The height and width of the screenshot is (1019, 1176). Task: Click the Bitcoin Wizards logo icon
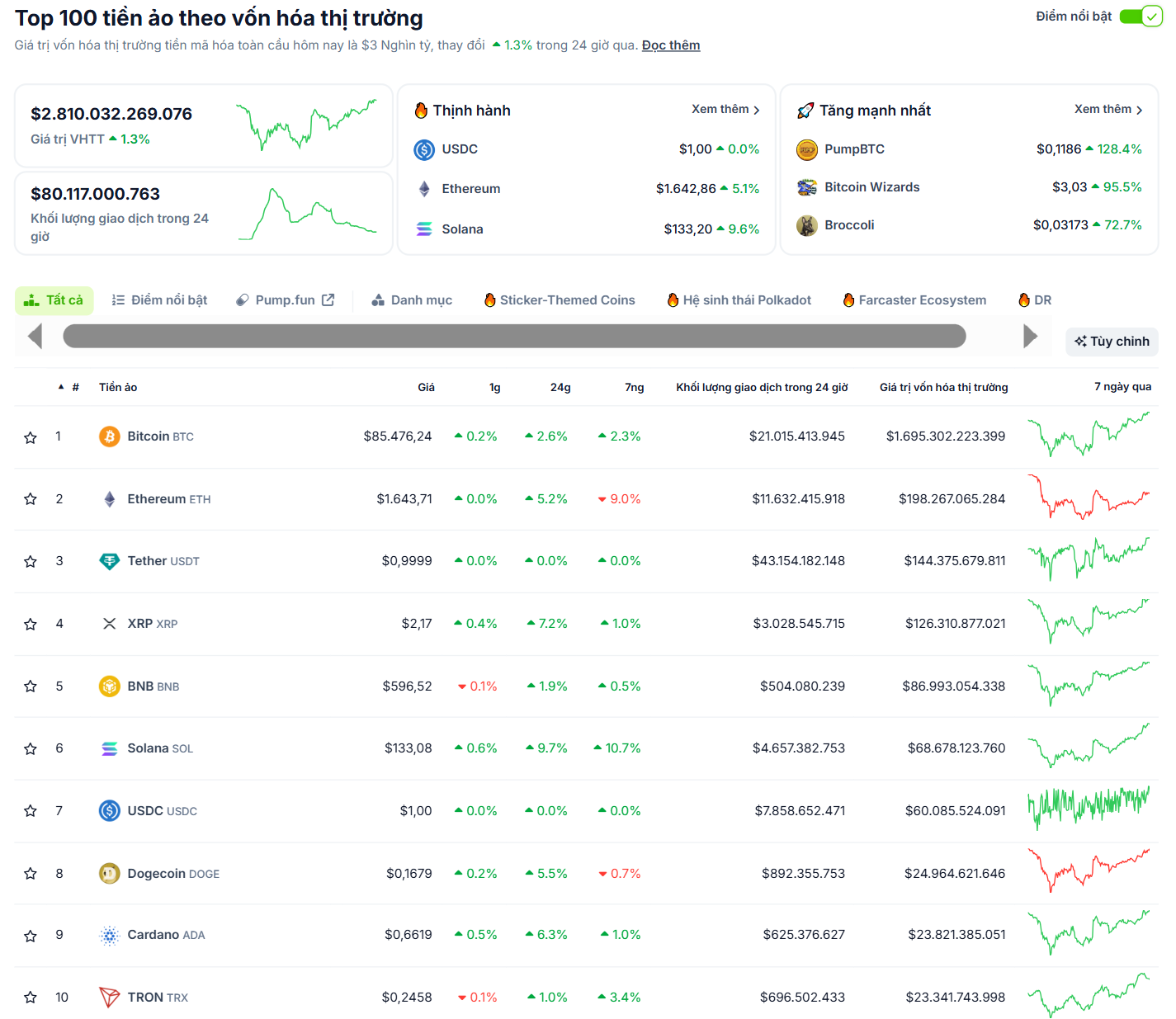[806, 187]
